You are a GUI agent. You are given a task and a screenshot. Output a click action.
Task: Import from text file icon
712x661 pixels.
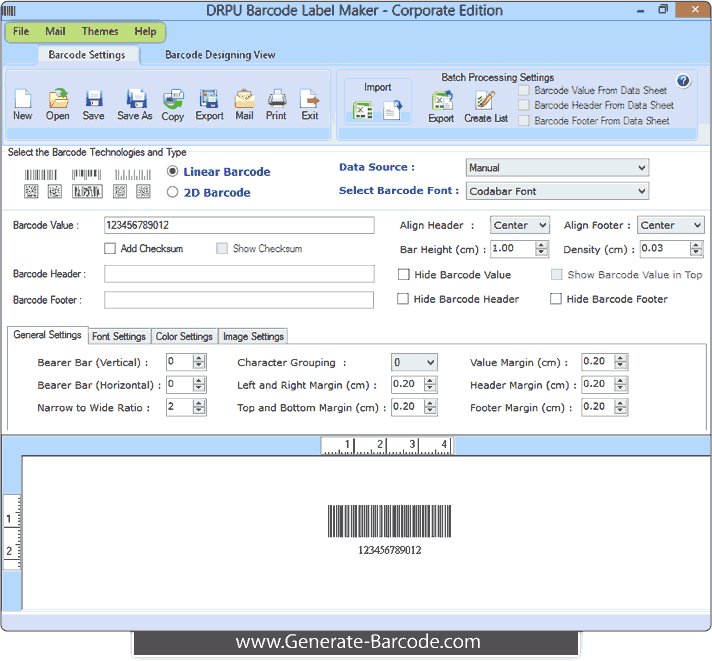tap(392, 110)
